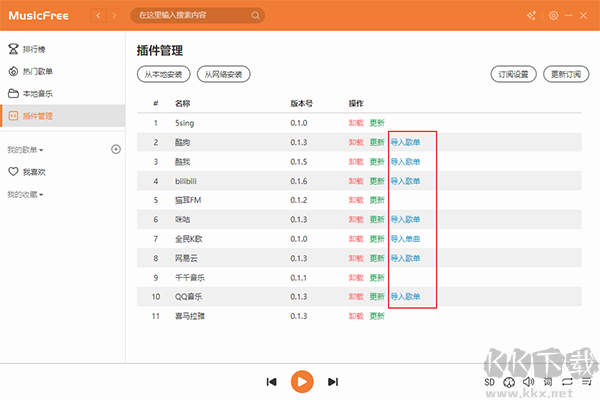Skip to previous track
600x400 pixels.
271,382
